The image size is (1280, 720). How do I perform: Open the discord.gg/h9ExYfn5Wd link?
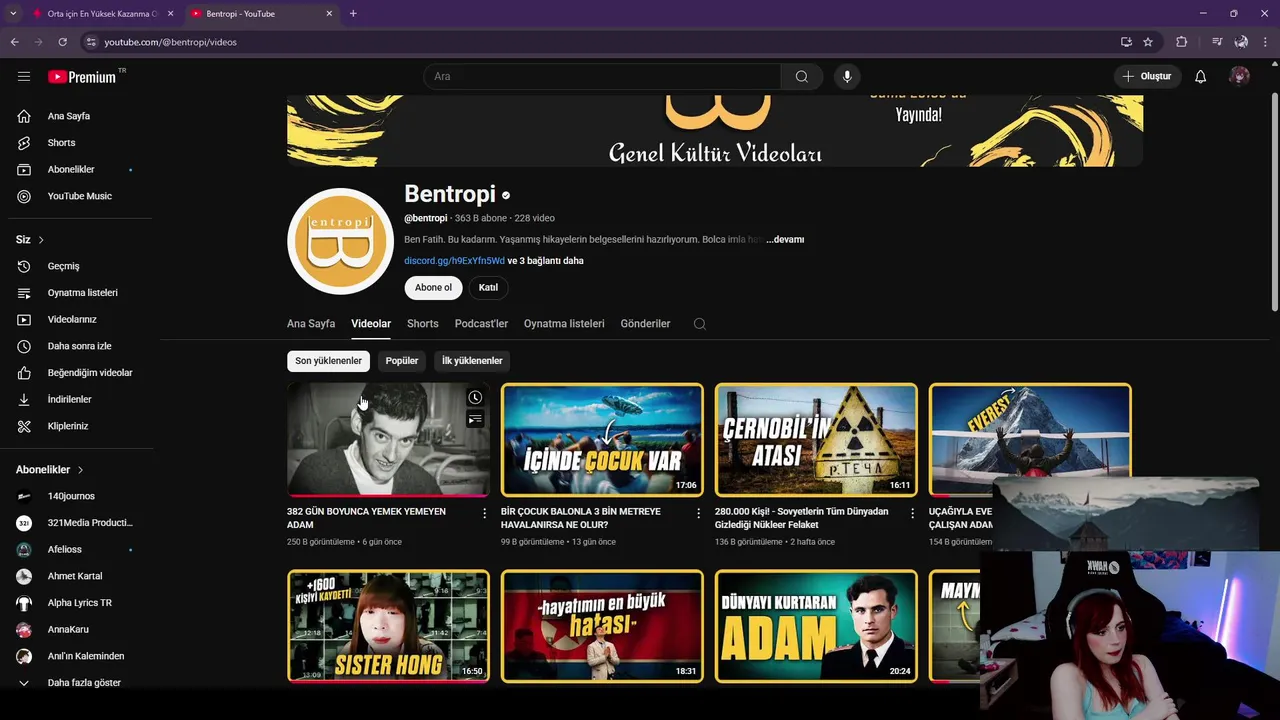[454, 261]
